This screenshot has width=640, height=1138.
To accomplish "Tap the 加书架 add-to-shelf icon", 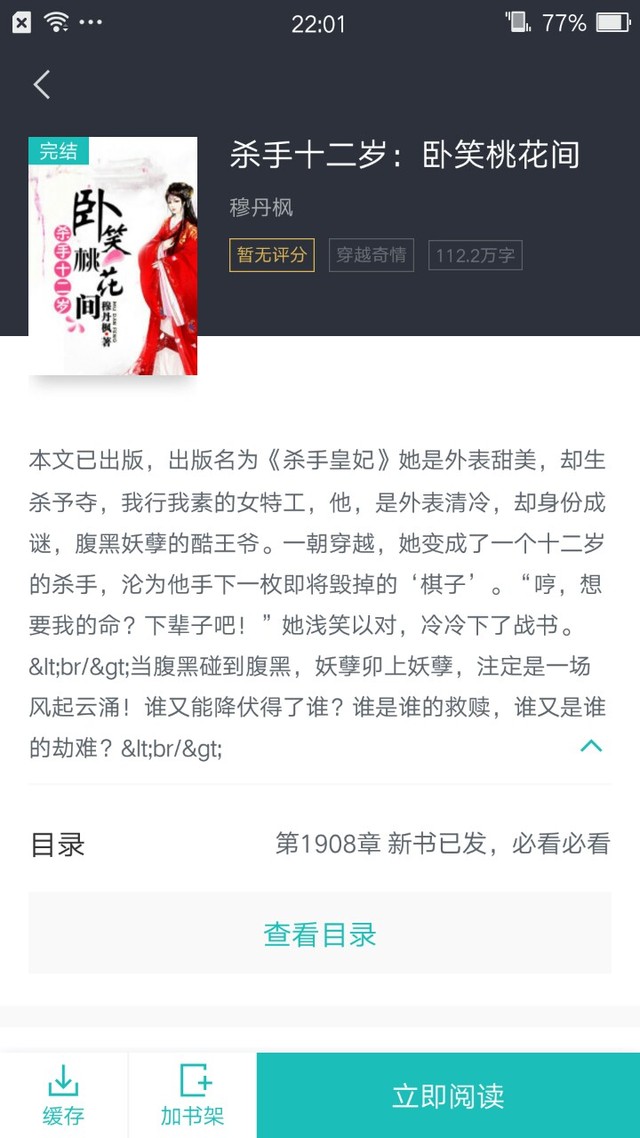I will (192, 1094).
